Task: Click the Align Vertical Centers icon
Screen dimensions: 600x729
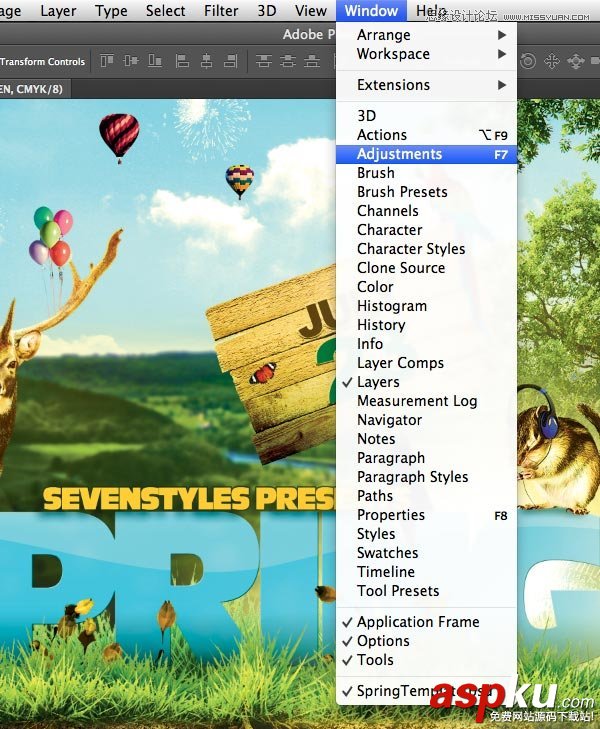Action: click(x=131, y=60)
